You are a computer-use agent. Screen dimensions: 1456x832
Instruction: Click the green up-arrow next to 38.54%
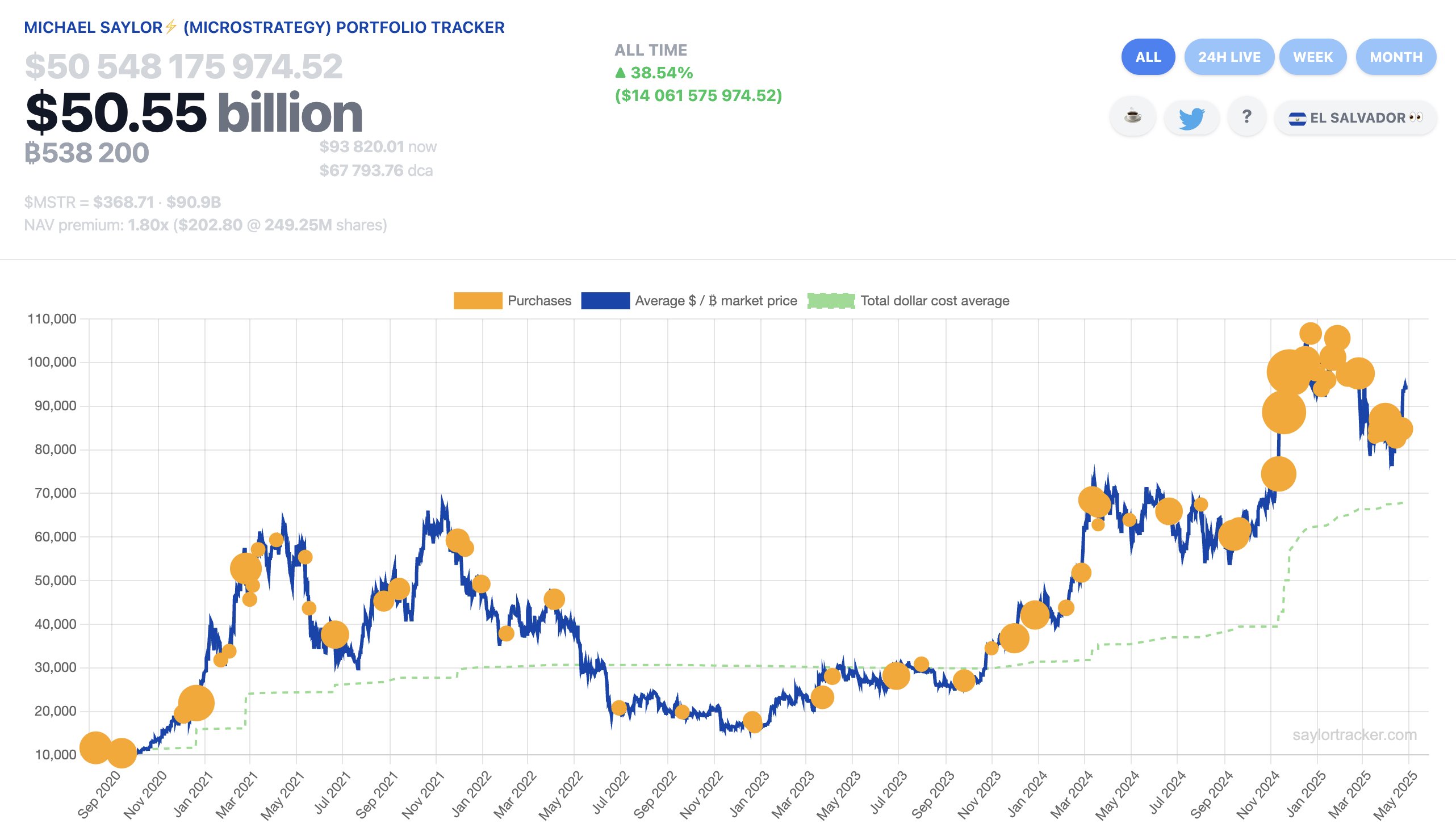[x=621, y=73]
